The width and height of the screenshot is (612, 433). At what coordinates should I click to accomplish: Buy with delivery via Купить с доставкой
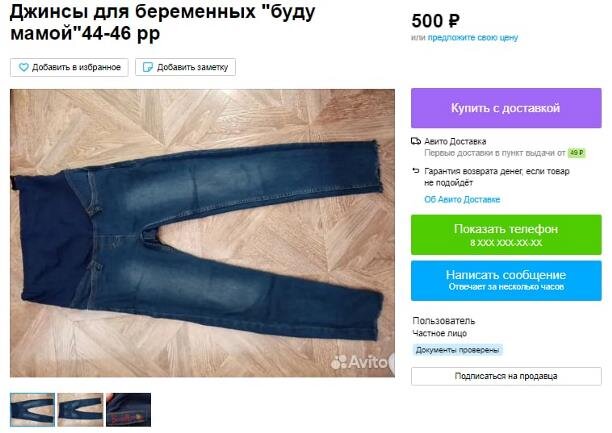tap(506, 108)
